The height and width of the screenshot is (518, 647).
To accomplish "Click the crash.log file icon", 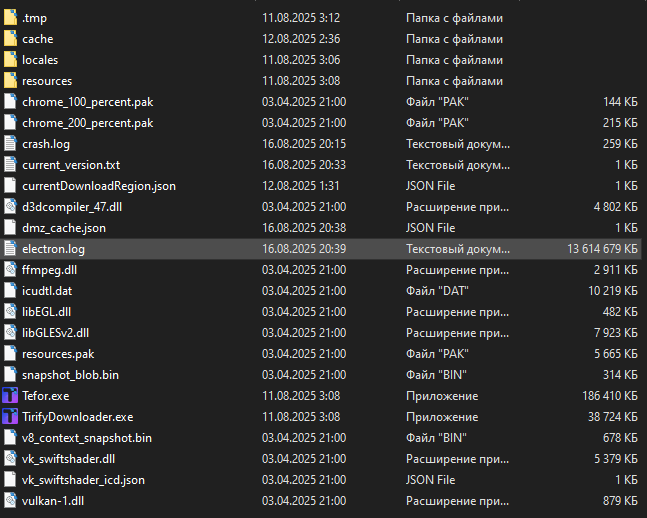I will (x=10, y=143).
